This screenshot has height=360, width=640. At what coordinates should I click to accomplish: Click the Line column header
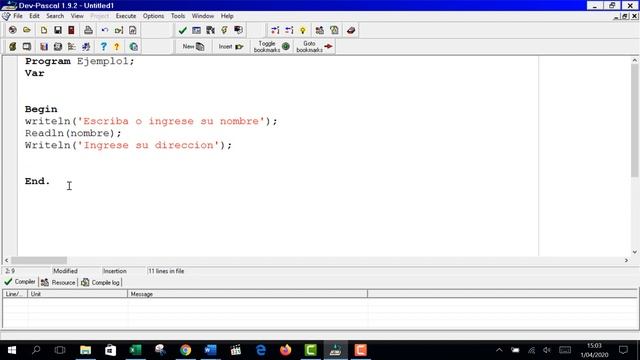(15, 294)
